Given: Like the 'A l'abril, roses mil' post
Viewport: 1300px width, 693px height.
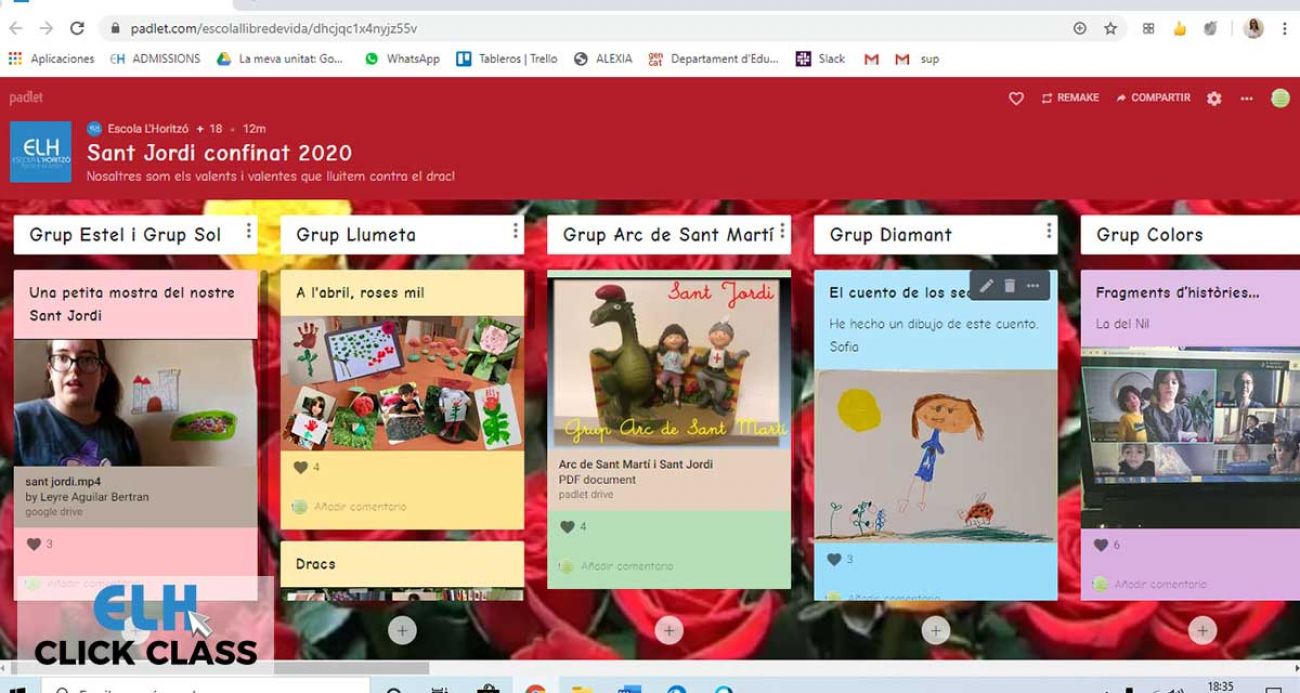Looking at the screenshot, I should (300, 467).
